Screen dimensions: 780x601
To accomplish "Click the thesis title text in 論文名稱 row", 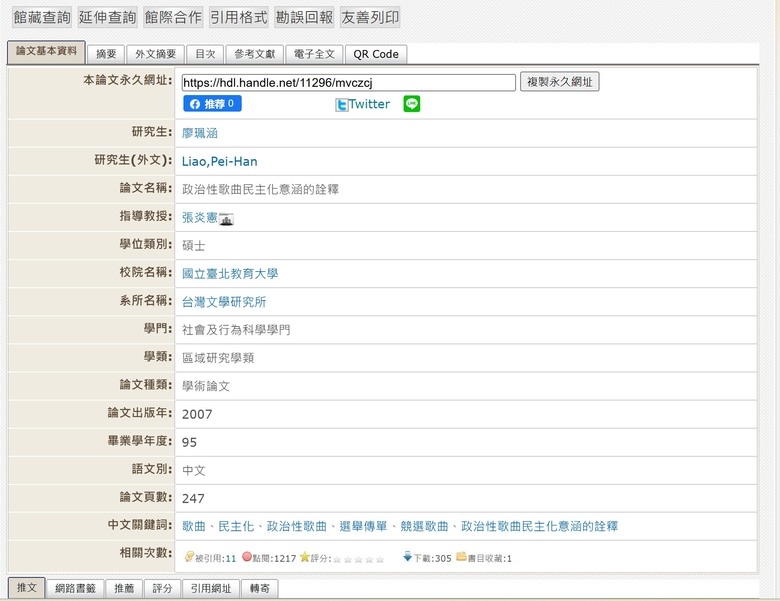I will (x=260, y=190).
